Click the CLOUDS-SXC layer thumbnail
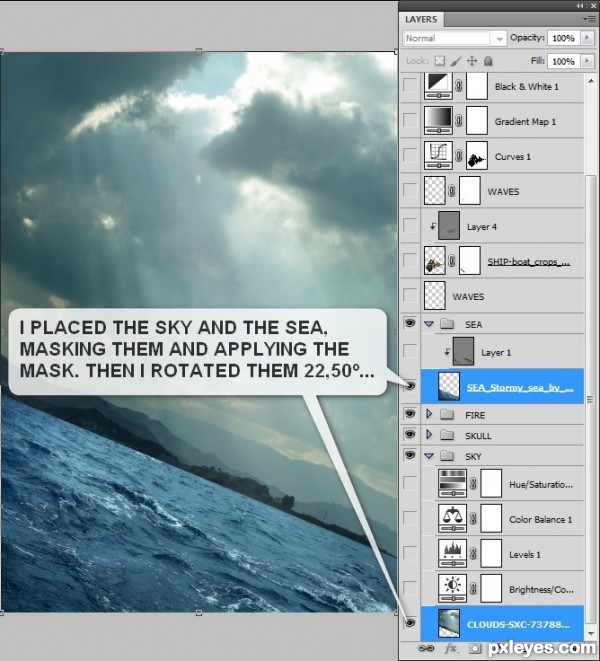Image resolution: width=600 pixels, height=661 pixels. [449, 623]
